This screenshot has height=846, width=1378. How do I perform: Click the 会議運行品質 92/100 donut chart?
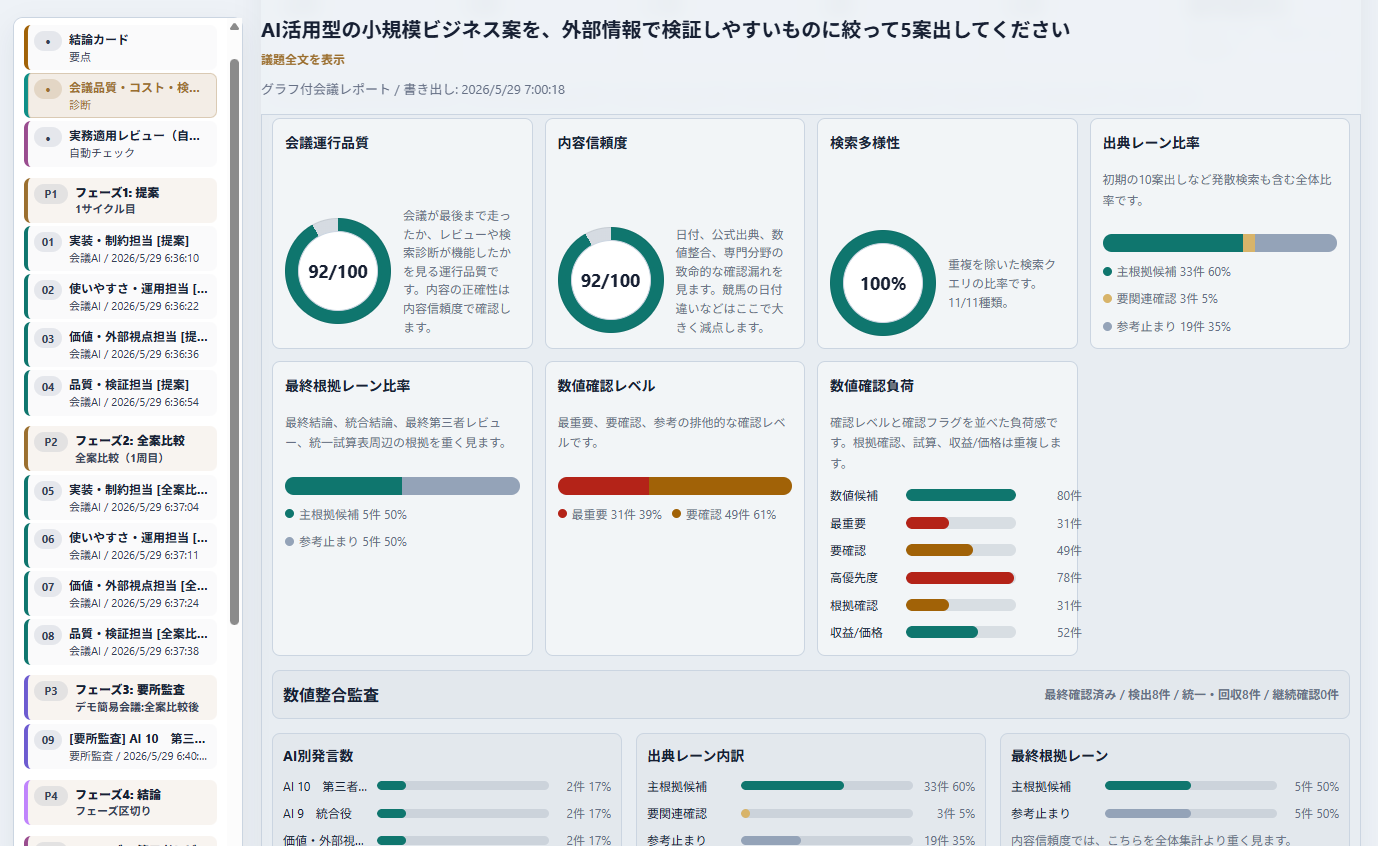point(338,271)
